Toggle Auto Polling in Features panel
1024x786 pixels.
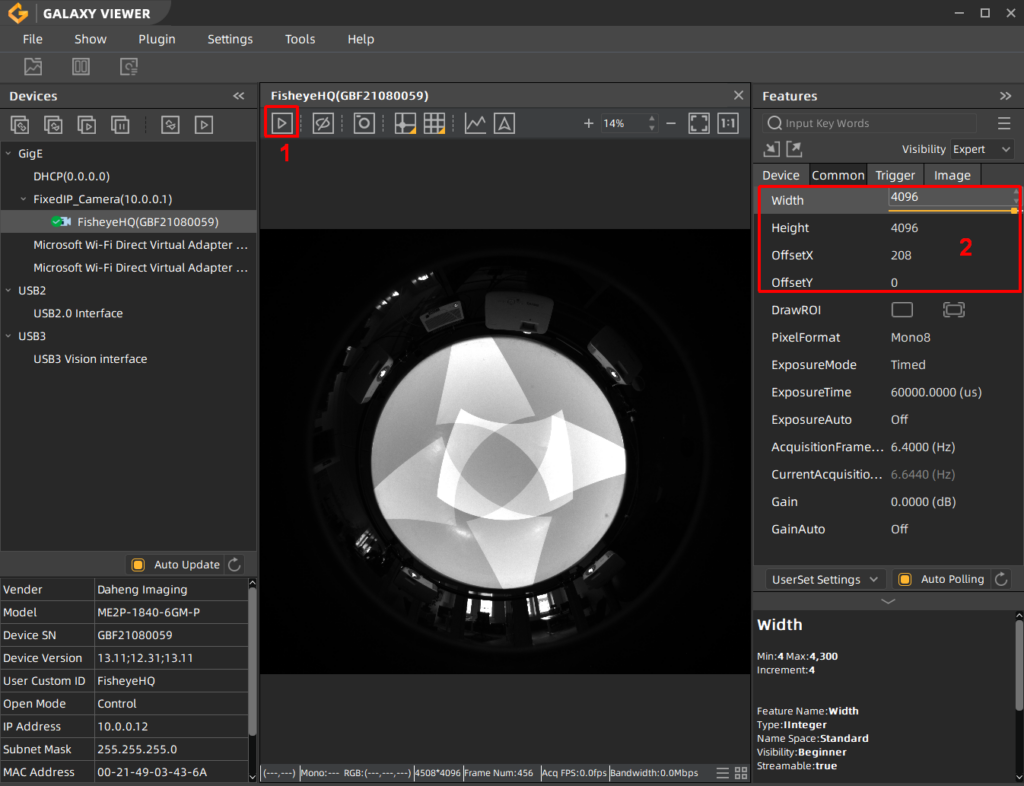click(905, 579)
